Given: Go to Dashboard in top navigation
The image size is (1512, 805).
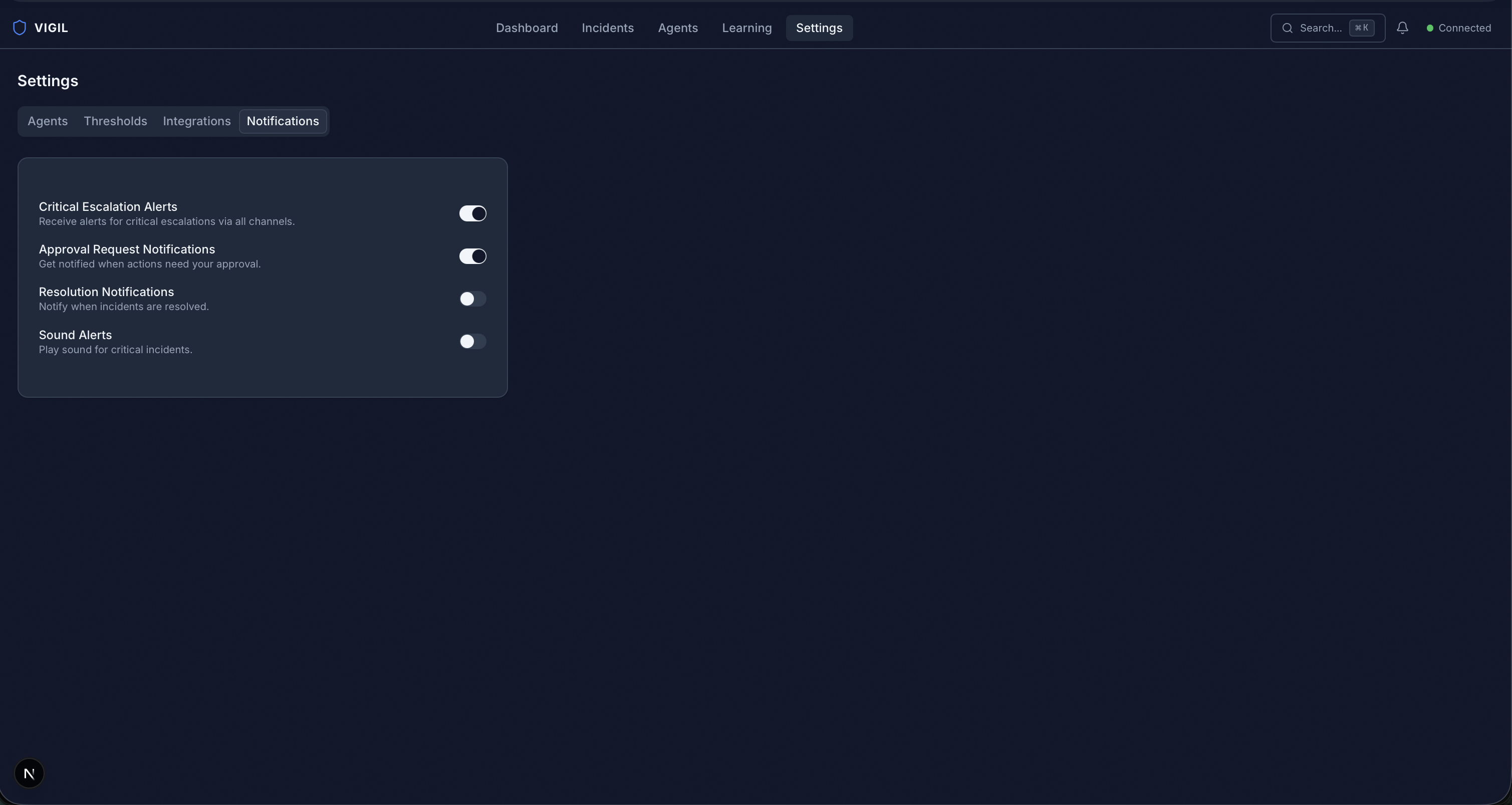Looking at the screenshot, I should click(x=527, y=28).
